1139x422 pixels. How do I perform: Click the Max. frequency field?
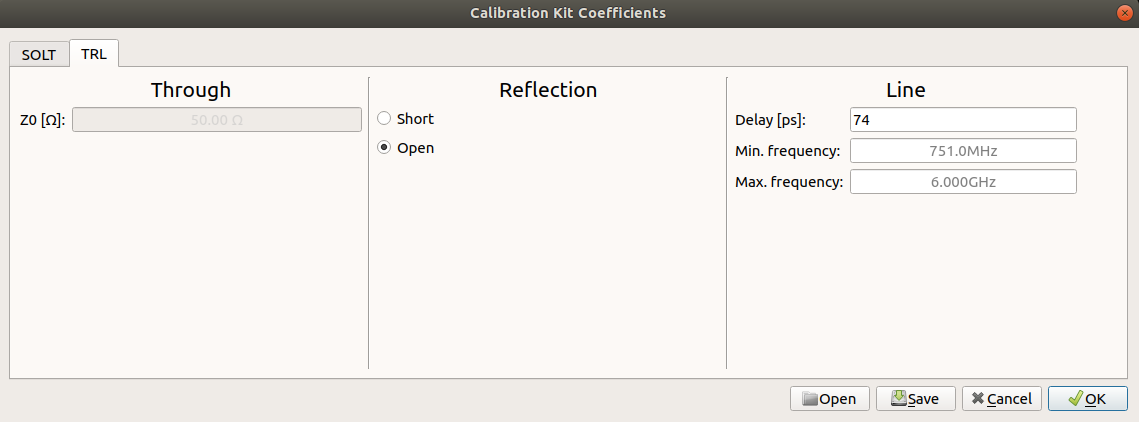pos(962,182)
